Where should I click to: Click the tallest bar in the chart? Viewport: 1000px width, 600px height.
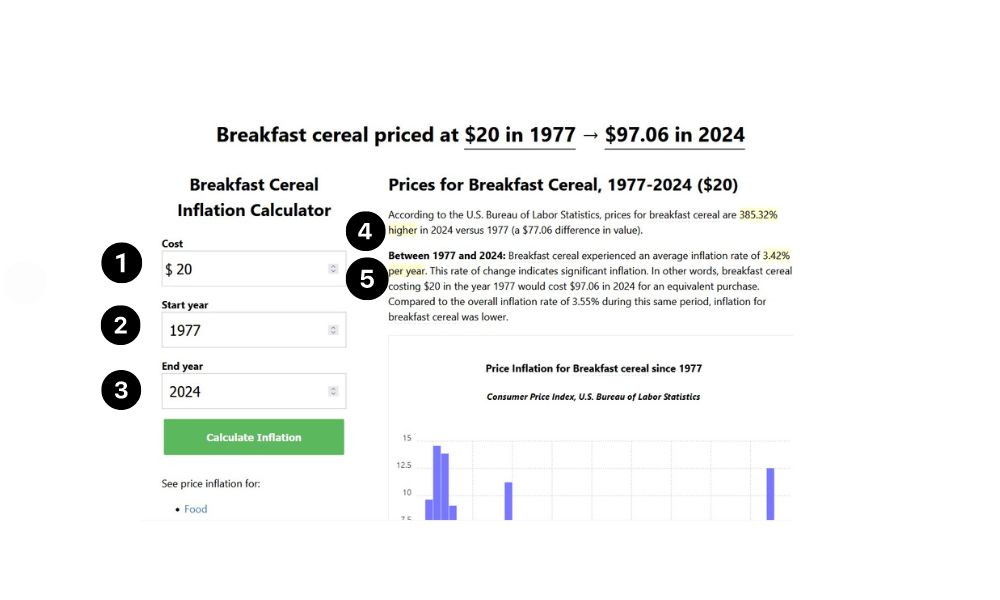(437, 482)
